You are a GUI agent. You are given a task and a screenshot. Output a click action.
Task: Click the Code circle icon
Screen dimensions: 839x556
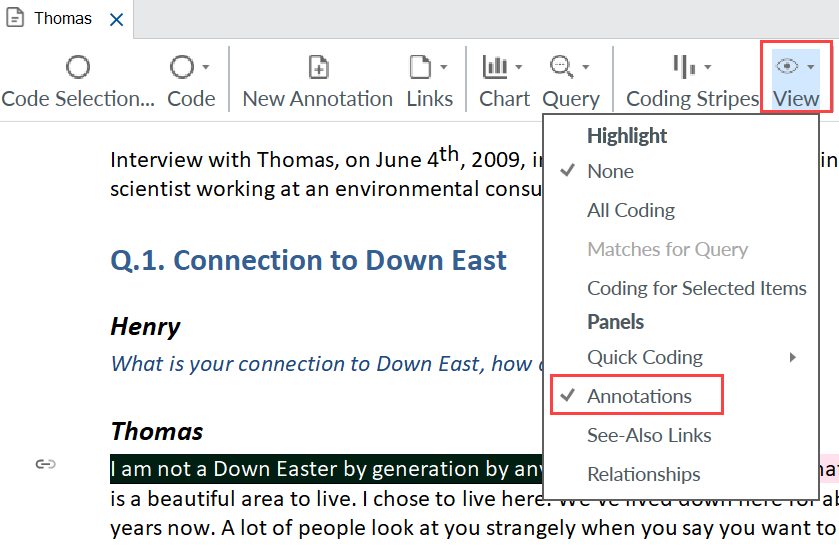tap(182, 67)
